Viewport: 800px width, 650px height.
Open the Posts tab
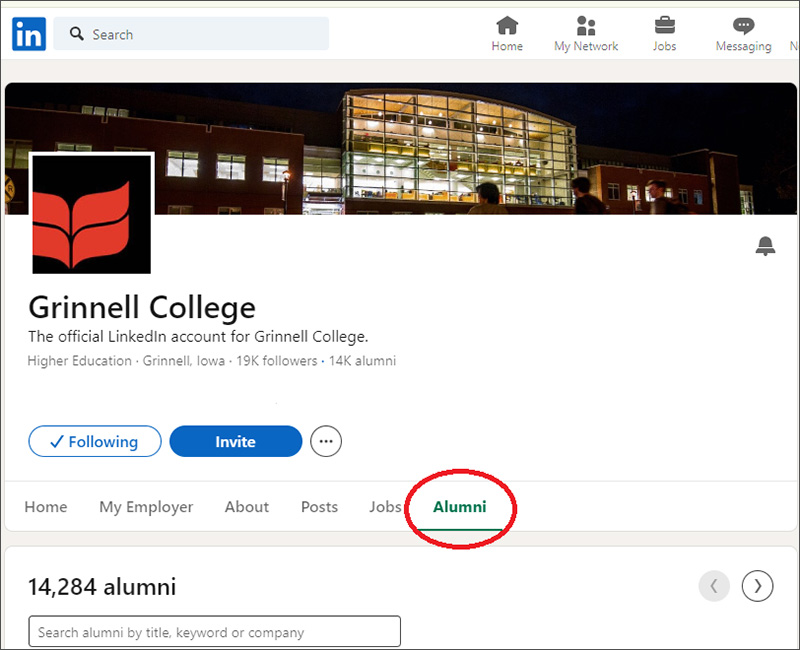click(319, 507)
